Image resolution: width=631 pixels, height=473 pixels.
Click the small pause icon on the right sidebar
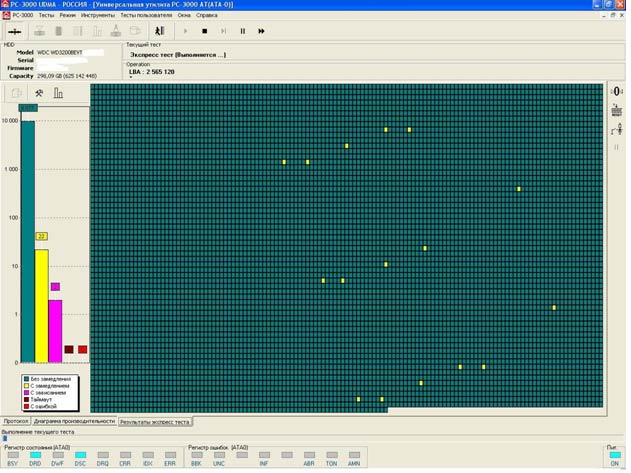point(616,147)
